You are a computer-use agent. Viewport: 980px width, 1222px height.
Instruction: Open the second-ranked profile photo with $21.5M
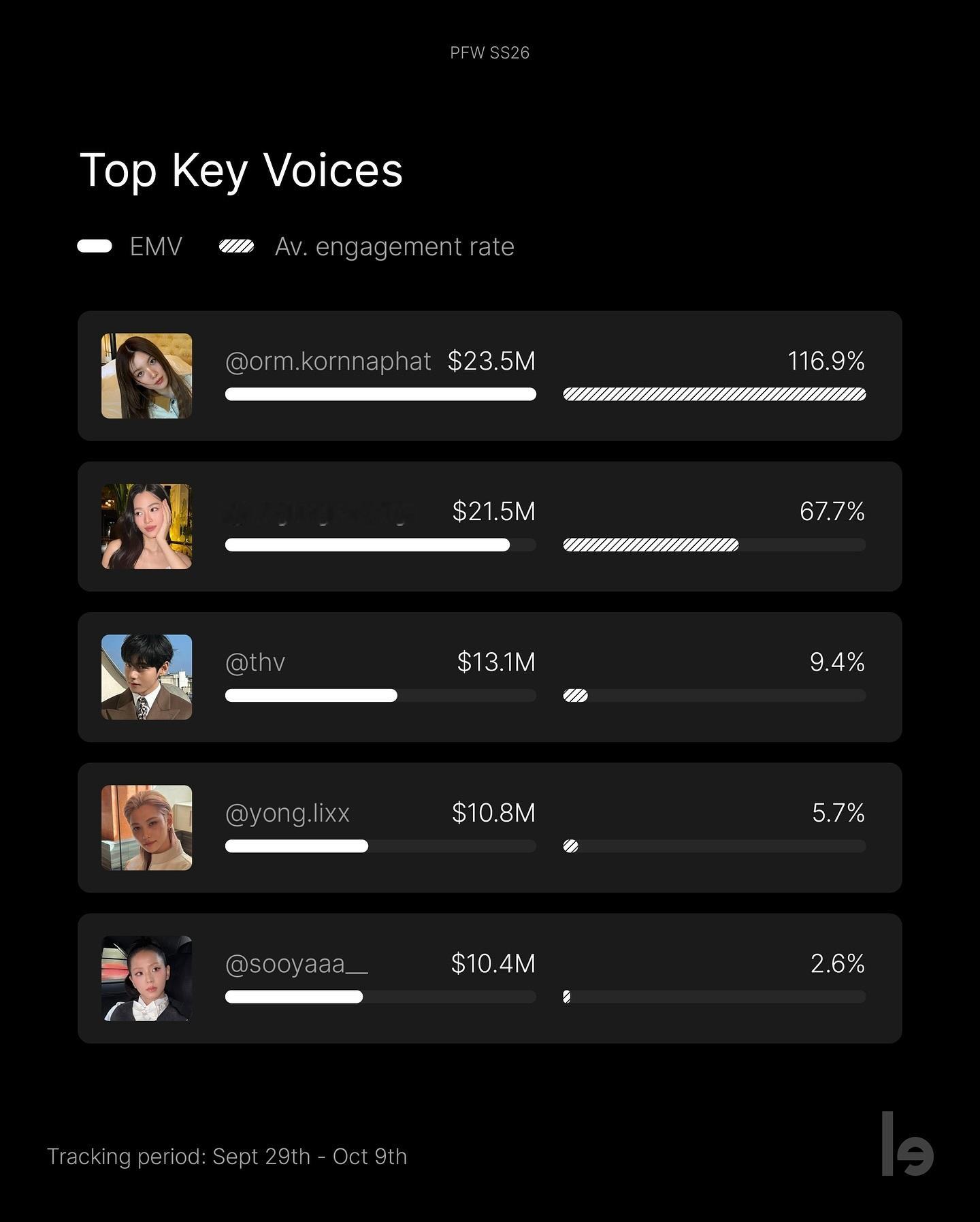[x=146, y=526]
